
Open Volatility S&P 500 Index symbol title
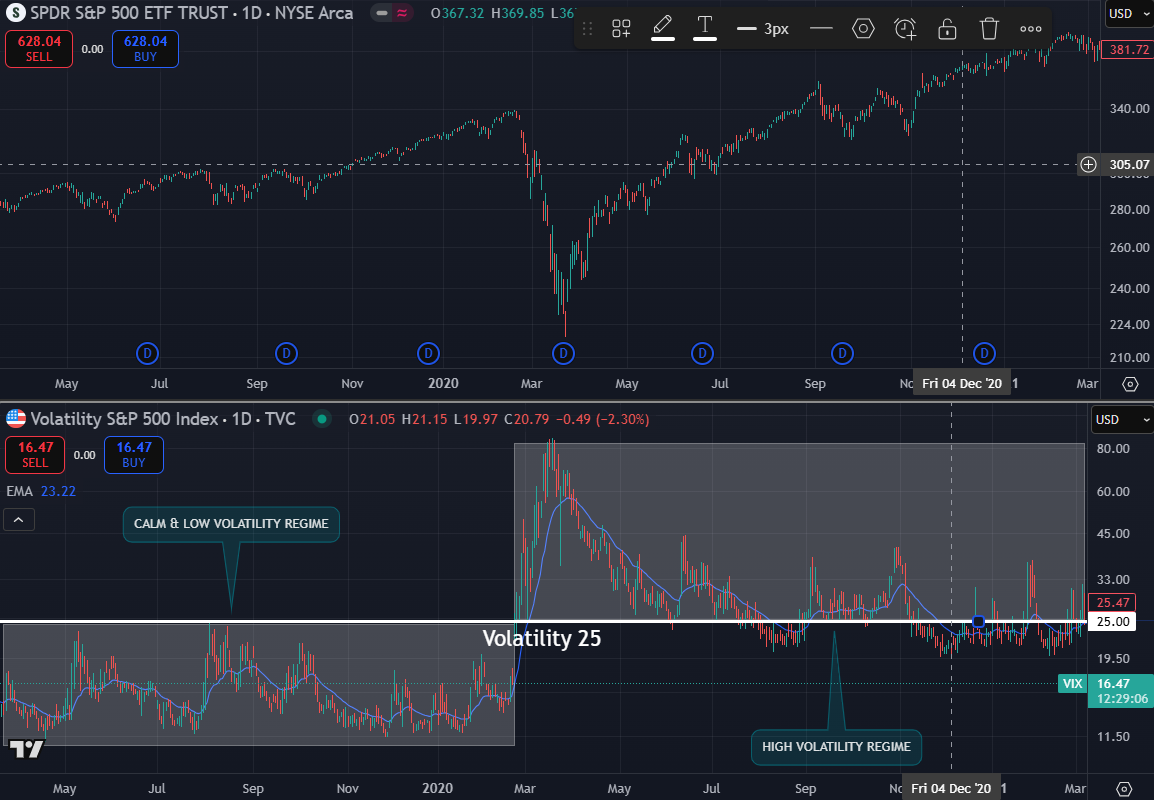tap(163, 419)
